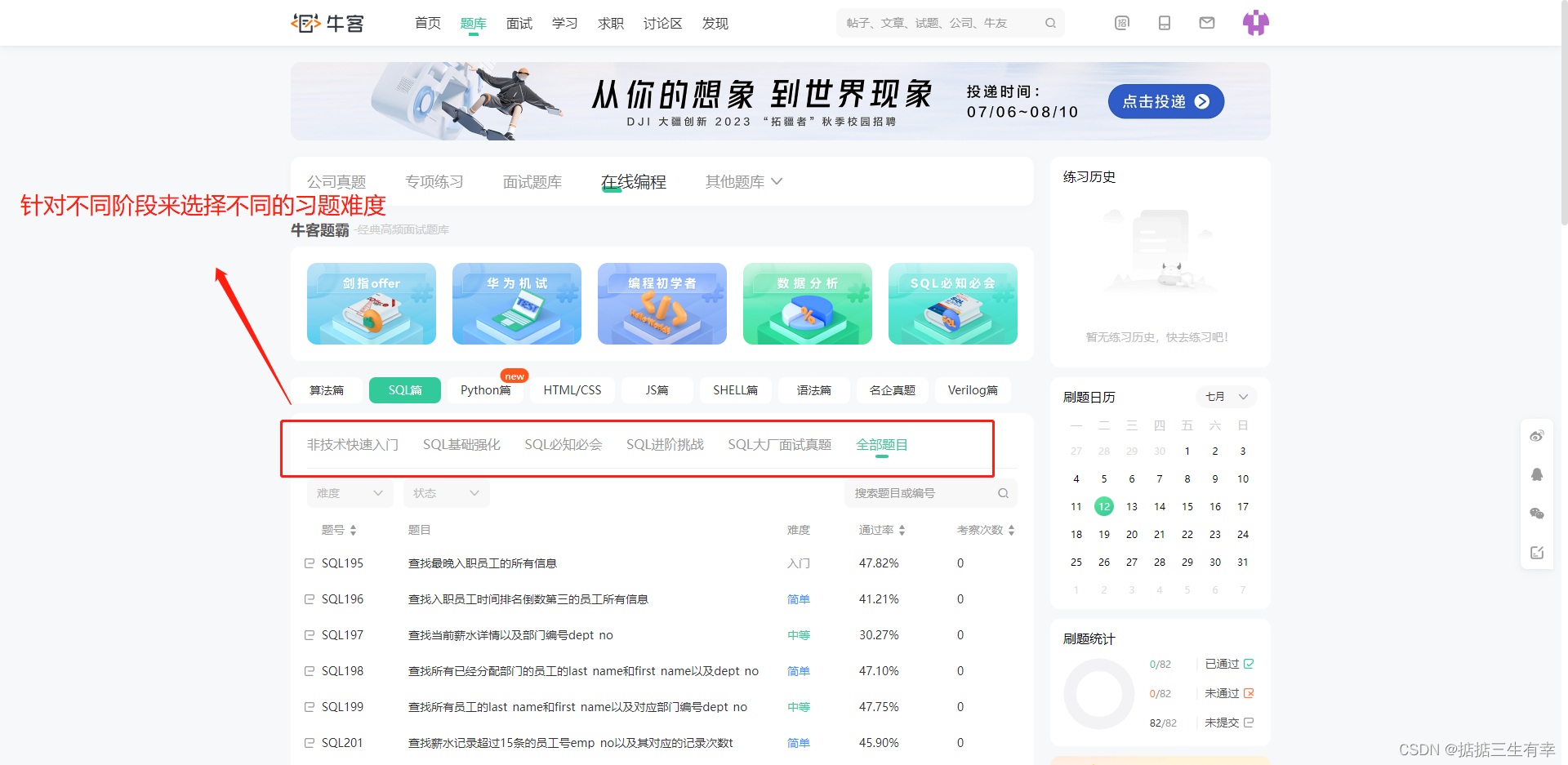Screen dimensions: 1568x765
Task: Switch to the 面试题库 tab
Action: pyautogui.click(x=532, y=181)
